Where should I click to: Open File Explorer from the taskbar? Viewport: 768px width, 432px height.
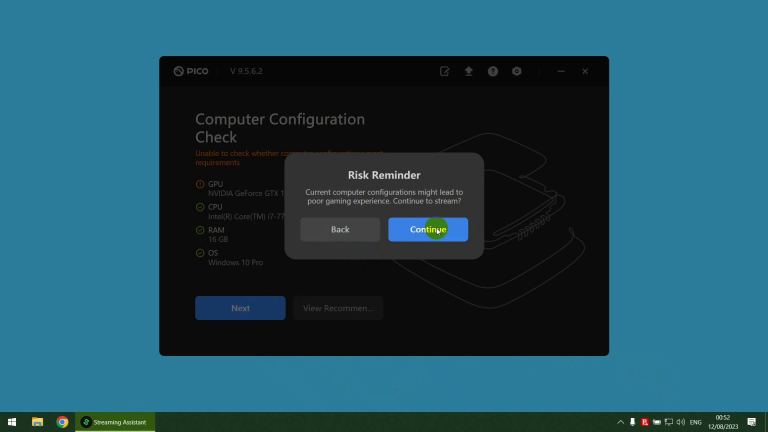[x=37, y=422]
